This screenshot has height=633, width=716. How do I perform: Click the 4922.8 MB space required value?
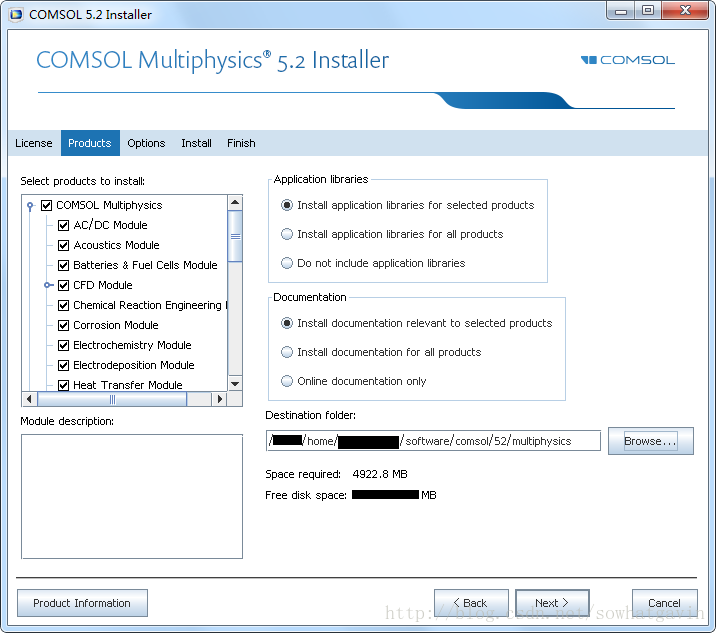pos(380,474)
